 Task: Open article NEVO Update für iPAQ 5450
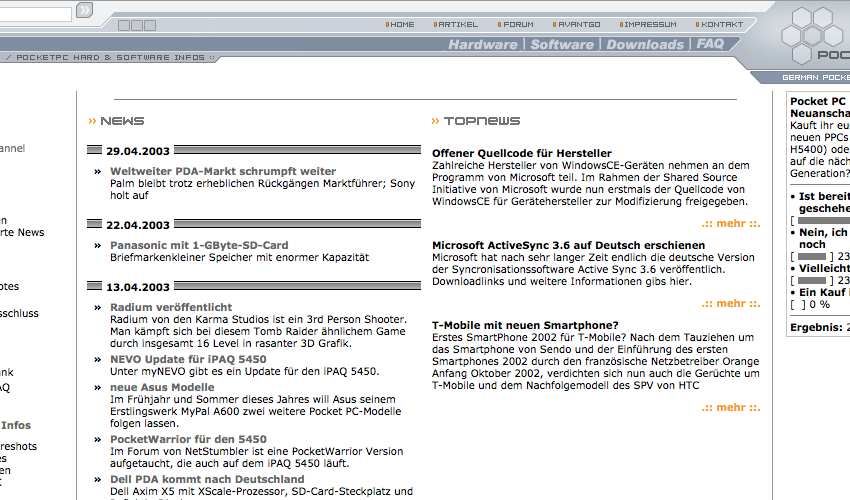coord(188,360)
